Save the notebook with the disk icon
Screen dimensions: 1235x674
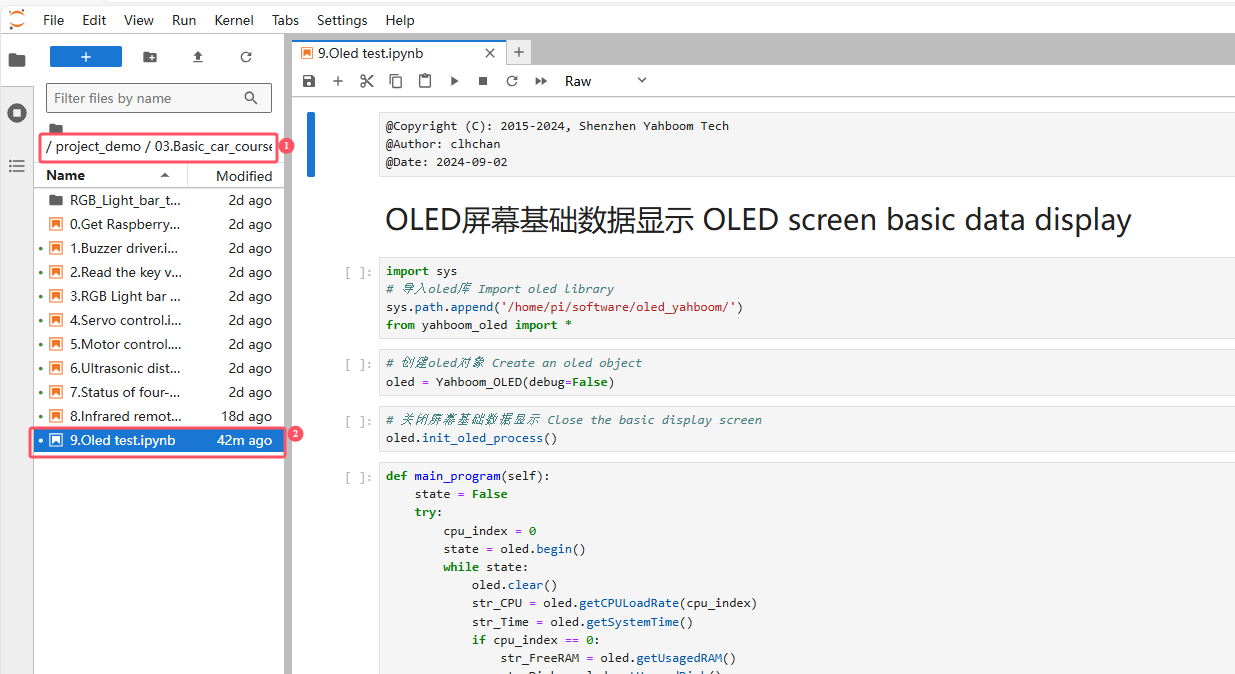pyautogui.click(x=309, y=81)
